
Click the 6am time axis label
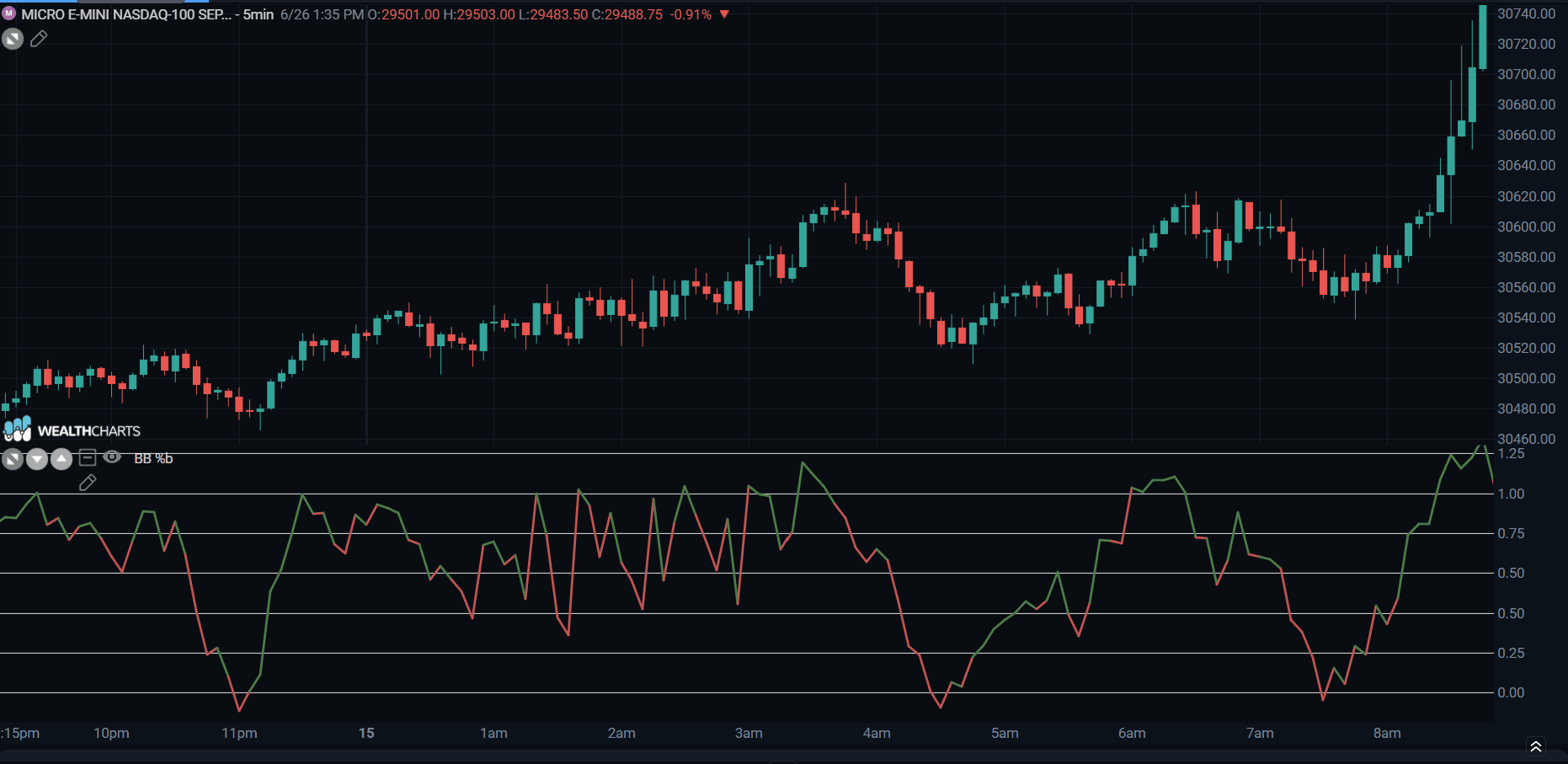click(x=1132, y=733)
